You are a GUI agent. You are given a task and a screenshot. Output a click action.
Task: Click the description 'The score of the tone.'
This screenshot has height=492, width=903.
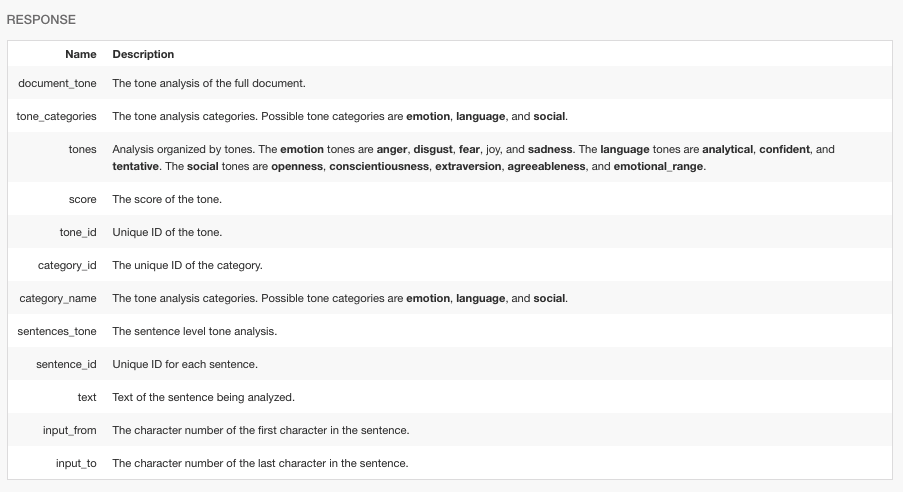tap(167, 199)
